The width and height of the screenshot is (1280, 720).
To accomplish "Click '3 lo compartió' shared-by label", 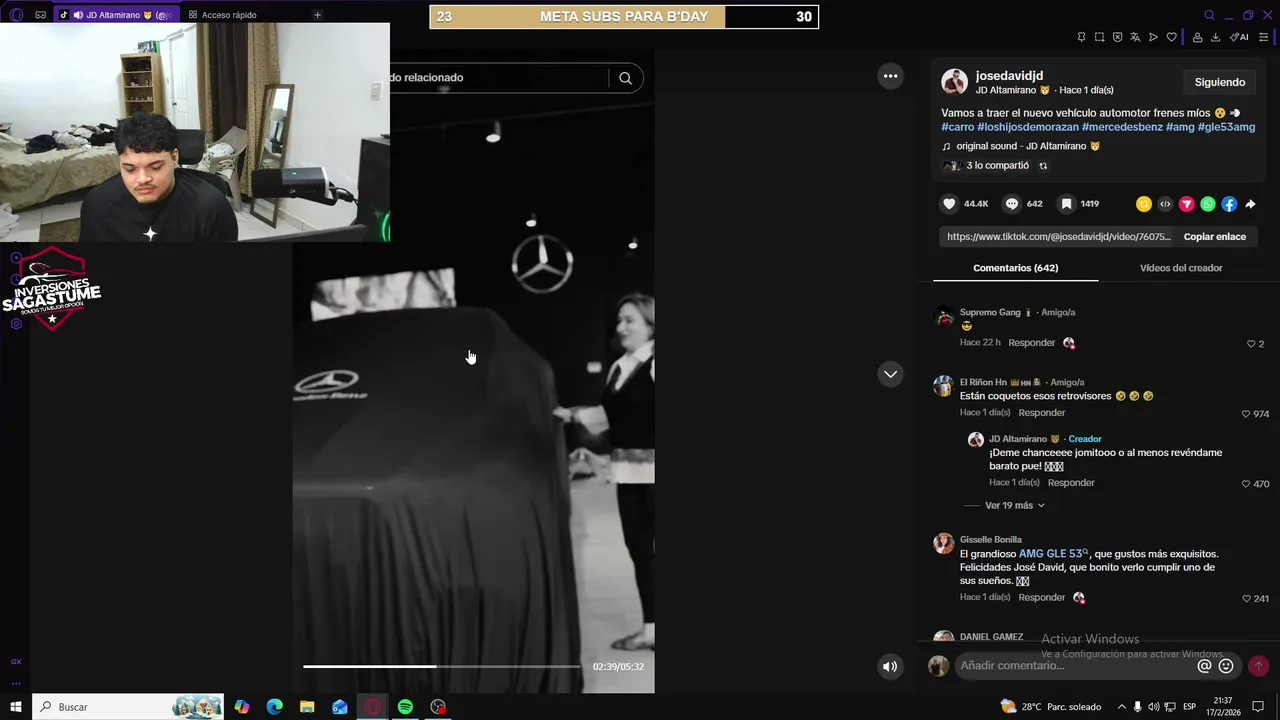I will pyautogui.click(x=997, y=166).
